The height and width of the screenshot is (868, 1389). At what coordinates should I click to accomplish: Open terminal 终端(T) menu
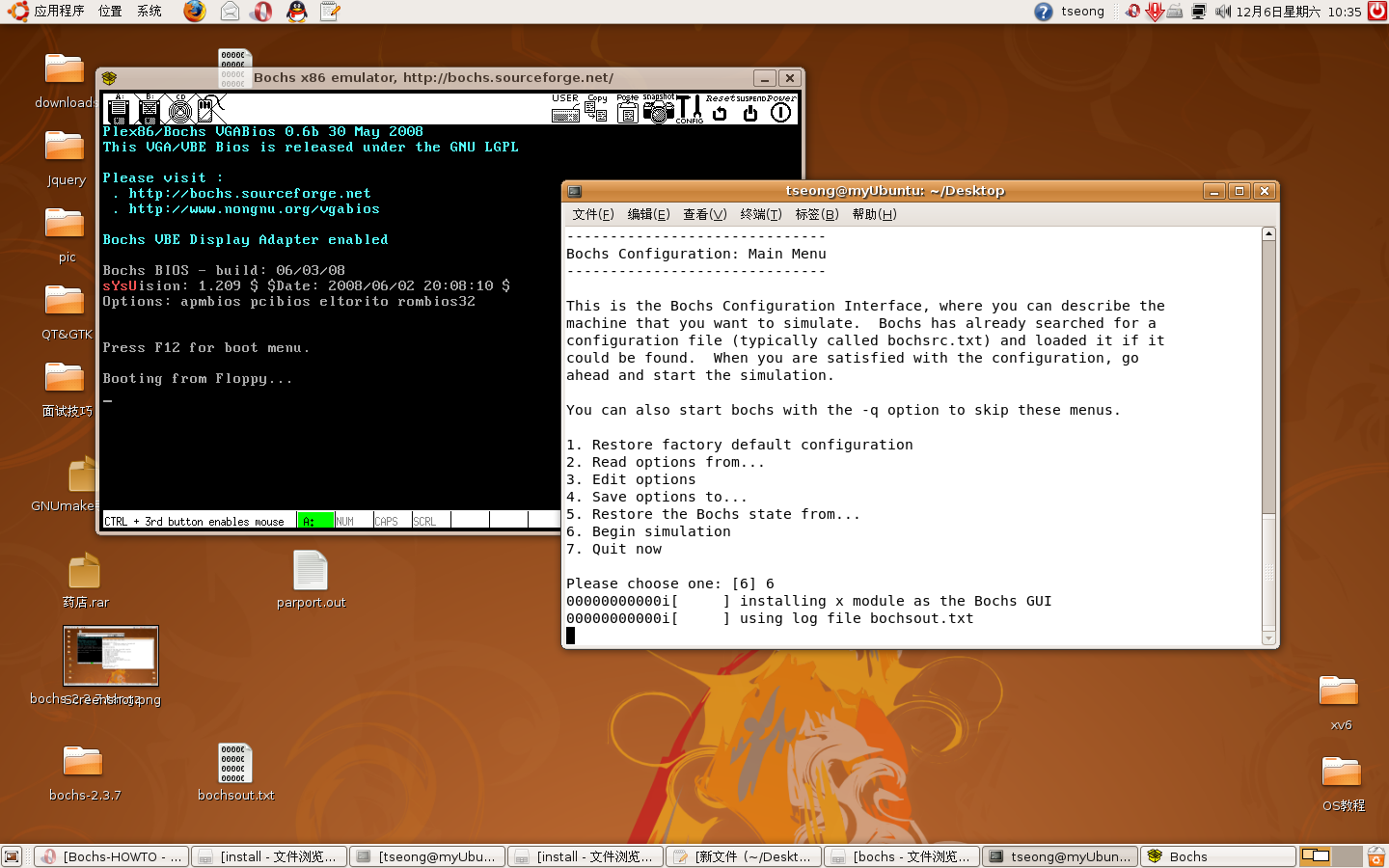tap(761, 214)
